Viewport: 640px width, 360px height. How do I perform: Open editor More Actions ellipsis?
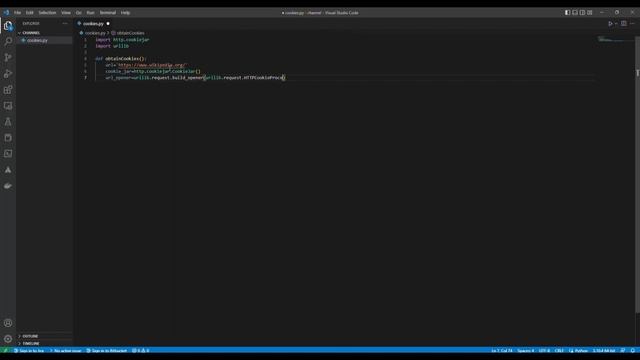632,24
